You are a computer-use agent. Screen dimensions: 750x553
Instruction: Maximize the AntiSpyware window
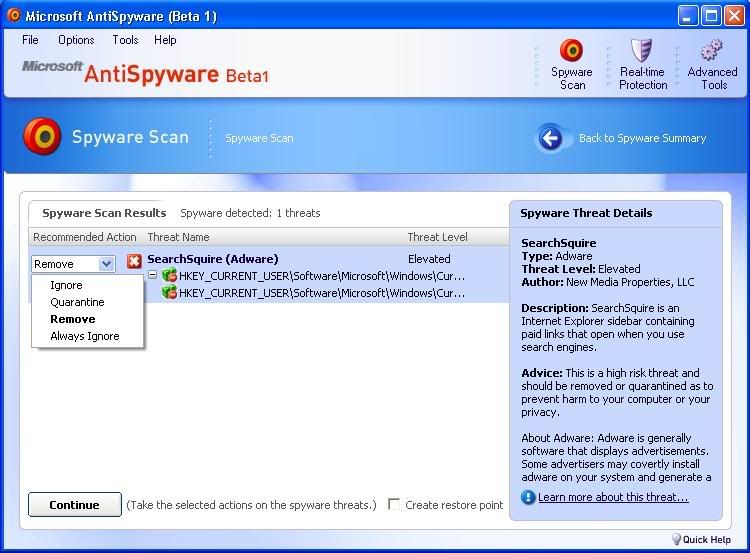click(x=711, y=16)
